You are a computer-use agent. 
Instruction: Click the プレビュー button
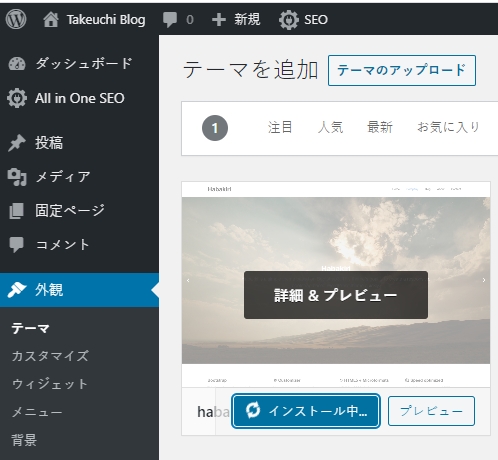431,411
